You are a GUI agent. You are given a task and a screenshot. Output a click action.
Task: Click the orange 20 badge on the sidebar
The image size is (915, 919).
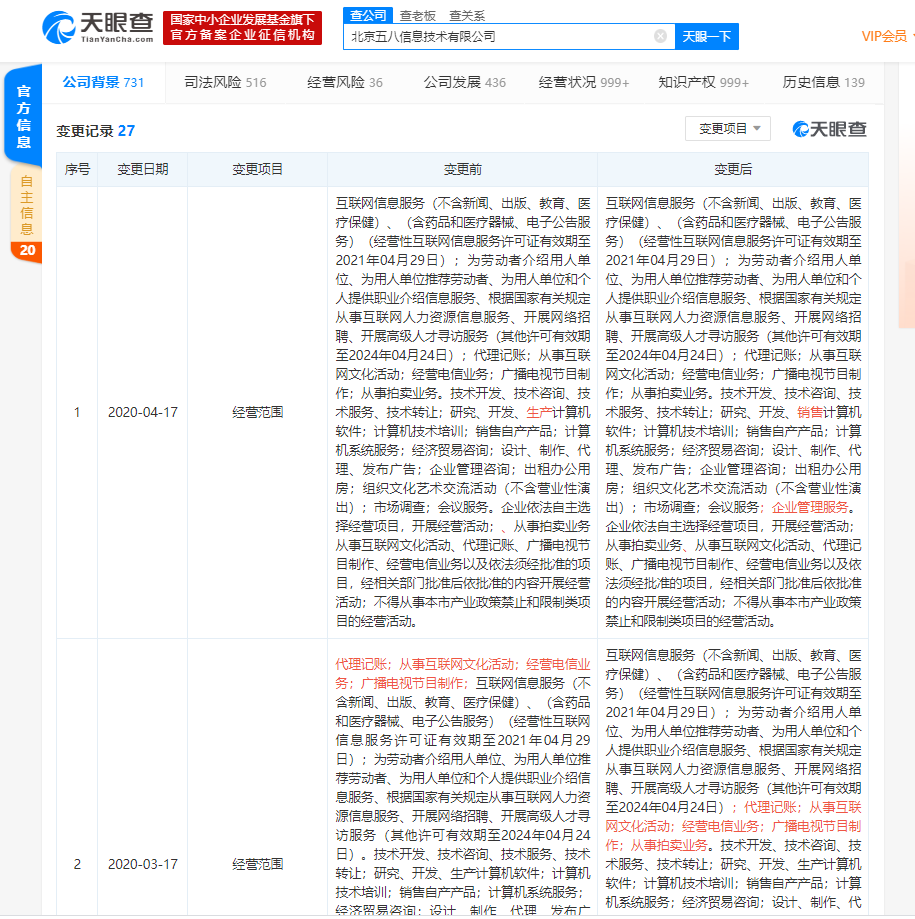[26, 250]
